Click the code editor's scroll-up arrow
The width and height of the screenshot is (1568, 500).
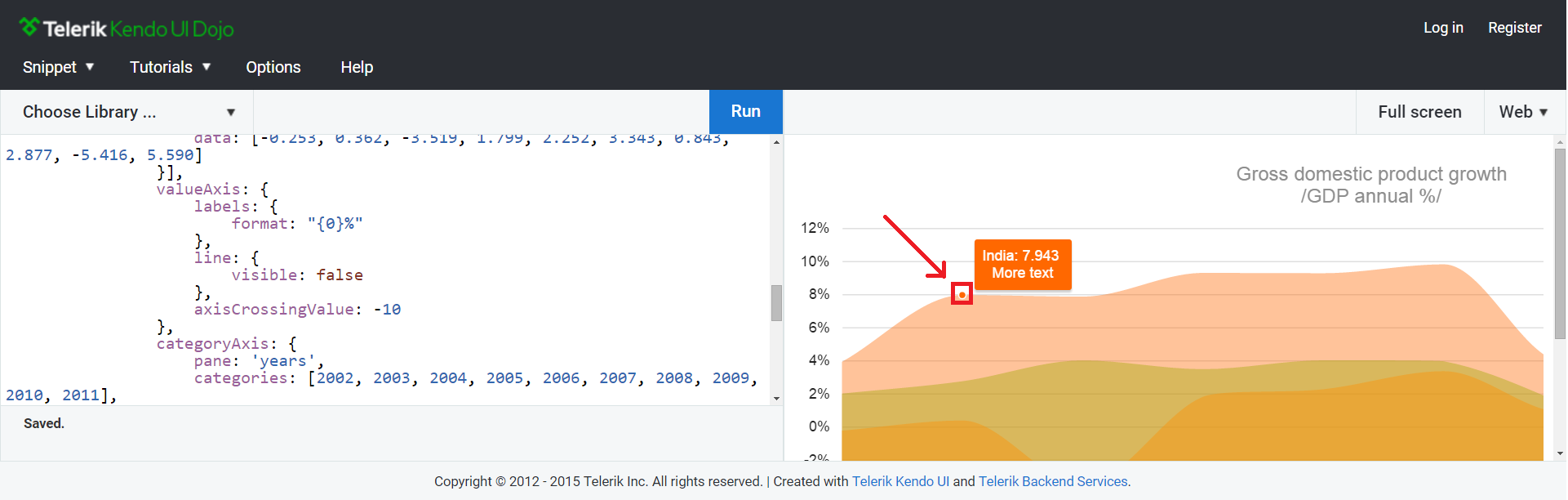point(776,142)
